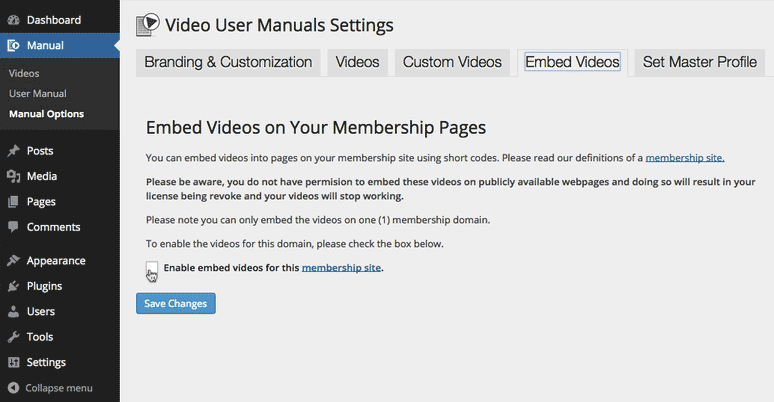774x402 pixels.
Task: Click the Video User Manuals logo icon
Action: click(148, 25)
